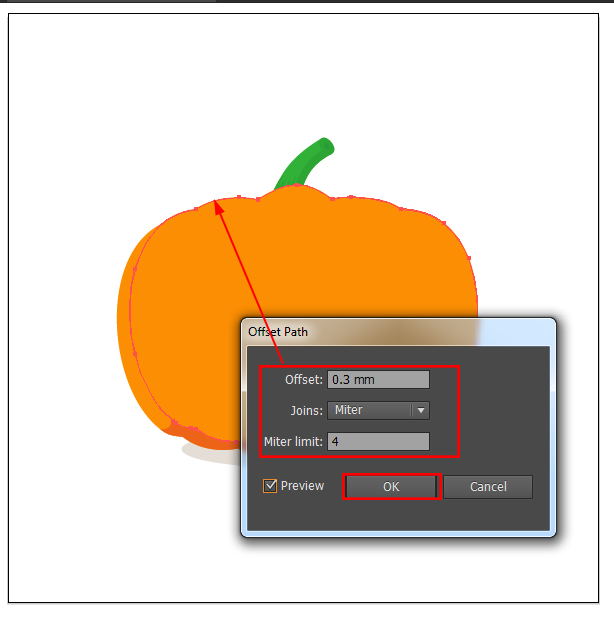Open the Joins dropdown set to Miter
Screen dimensions: 614x619
(x=378, y=410)
